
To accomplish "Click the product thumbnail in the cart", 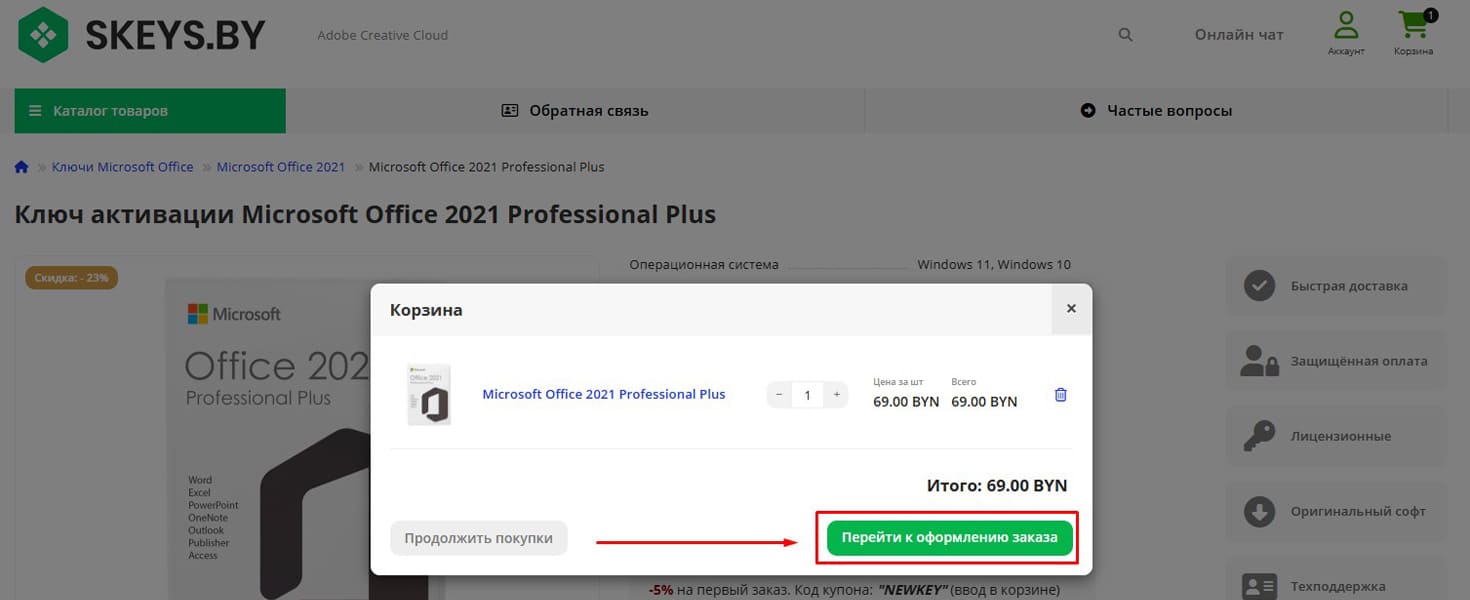I will tap(429, 395).
